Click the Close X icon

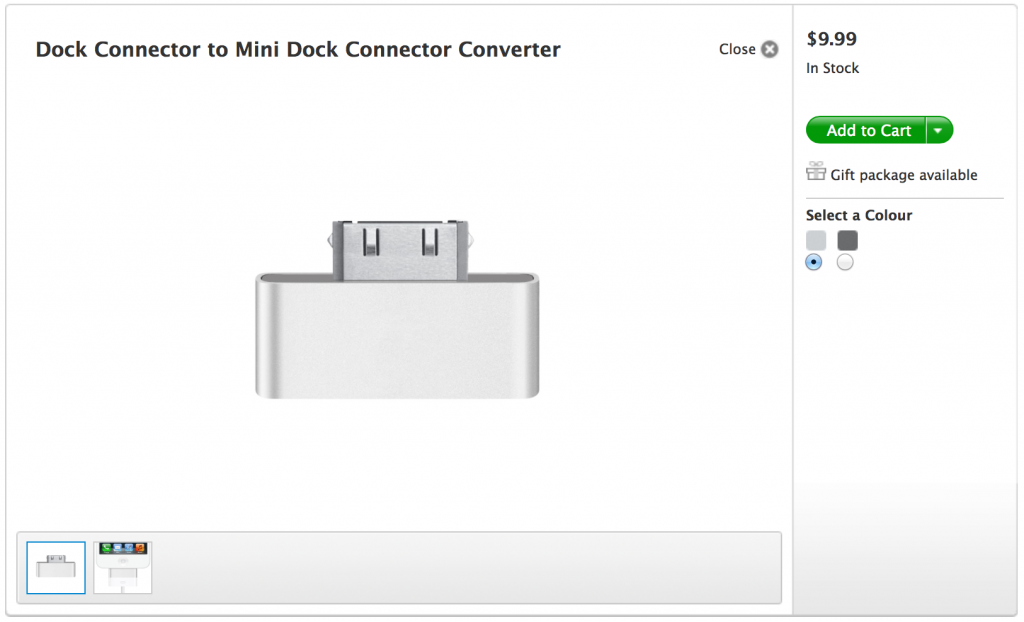click(769, 49)
